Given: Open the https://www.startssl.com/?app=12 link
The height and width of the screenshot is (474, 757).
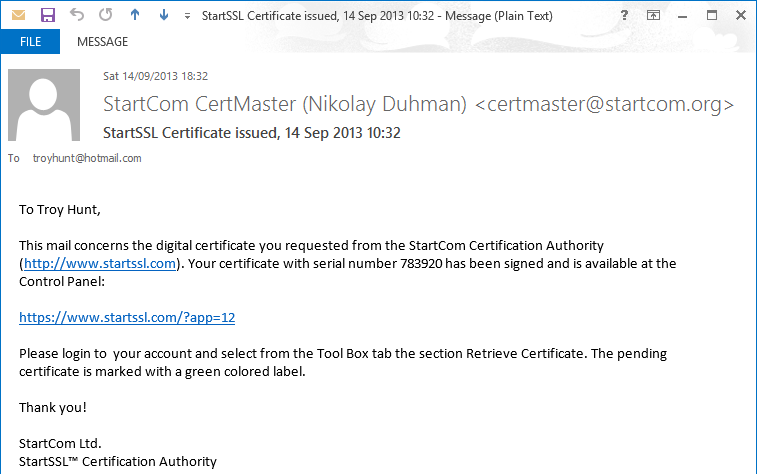Looking at the screenshot, I should (x=127, y=318).
